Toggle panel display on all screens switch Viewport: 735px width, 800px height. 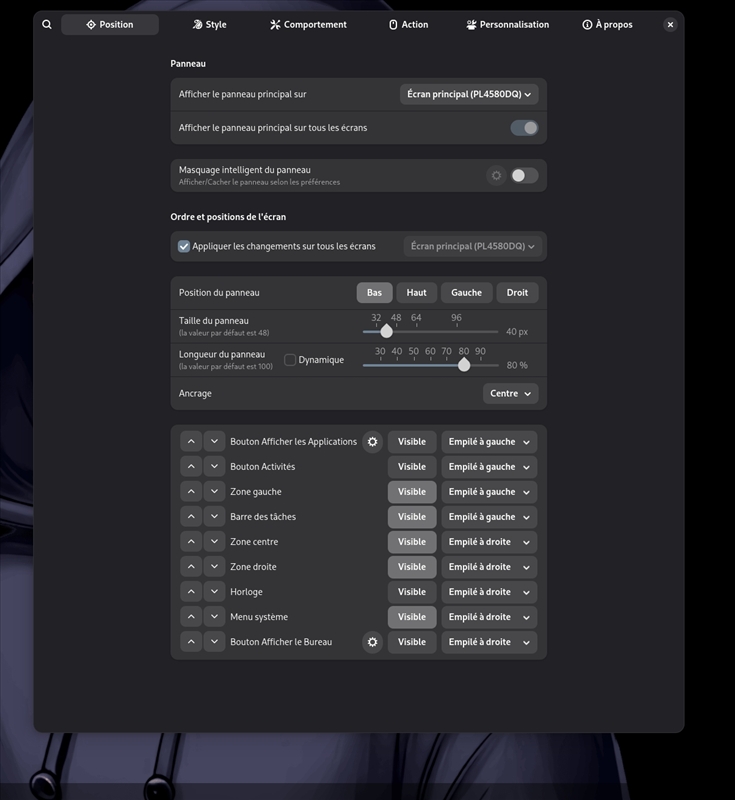tap(524, 128)
